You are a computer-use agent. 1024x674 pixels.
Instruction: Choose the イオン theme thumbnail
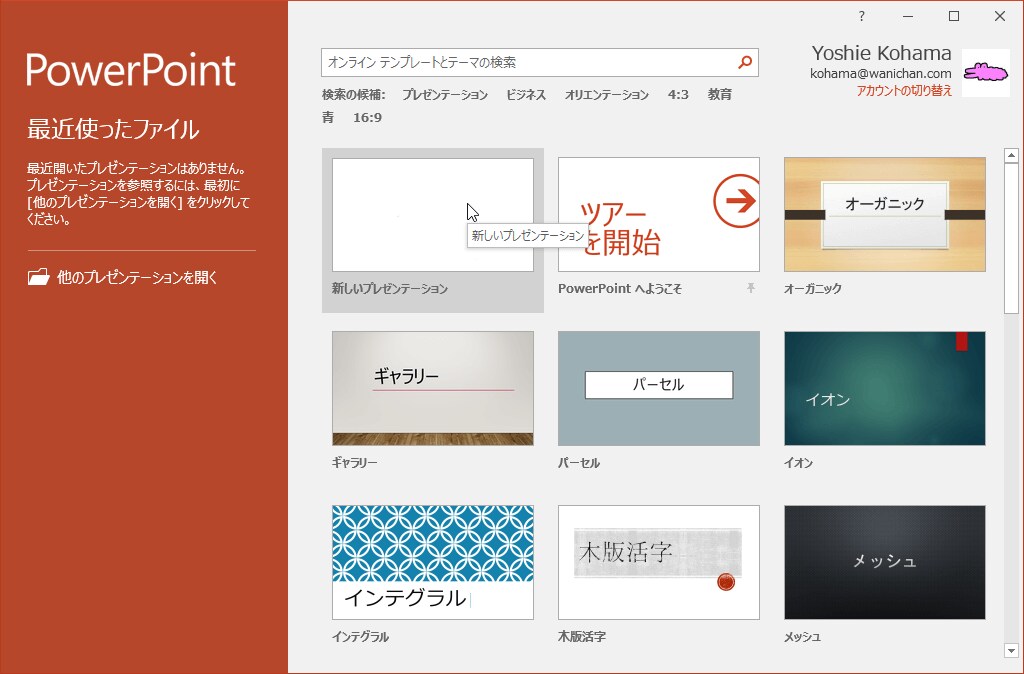pyautogui.click(x=884, y=388)
